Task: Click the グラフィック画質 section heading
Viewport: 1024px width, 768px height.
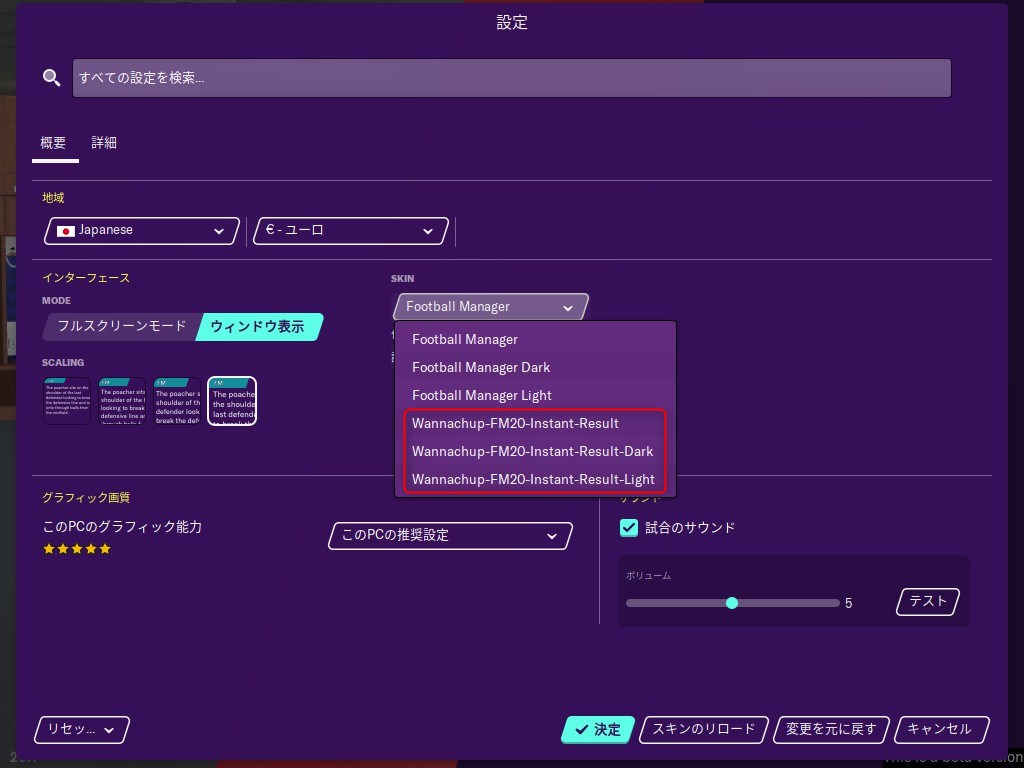Action: click(86, 498)
